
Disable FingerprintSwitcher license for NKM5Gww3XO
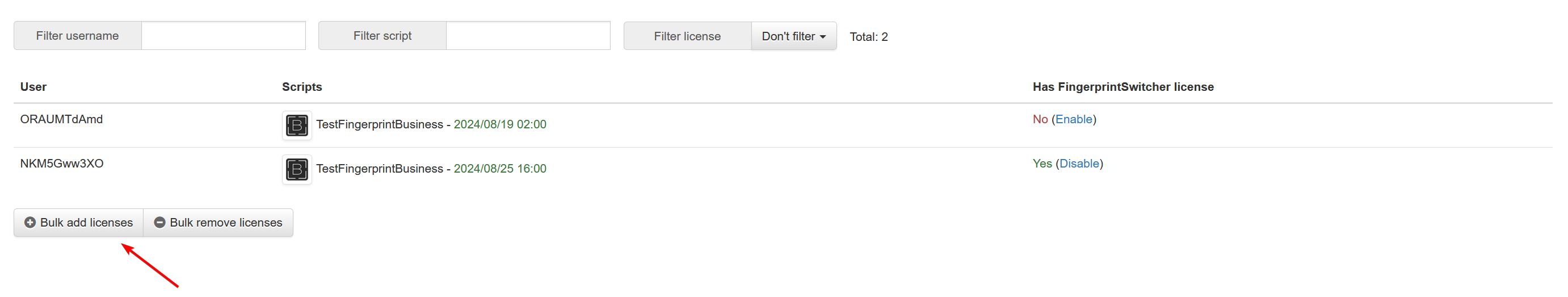pos(1079,164)
